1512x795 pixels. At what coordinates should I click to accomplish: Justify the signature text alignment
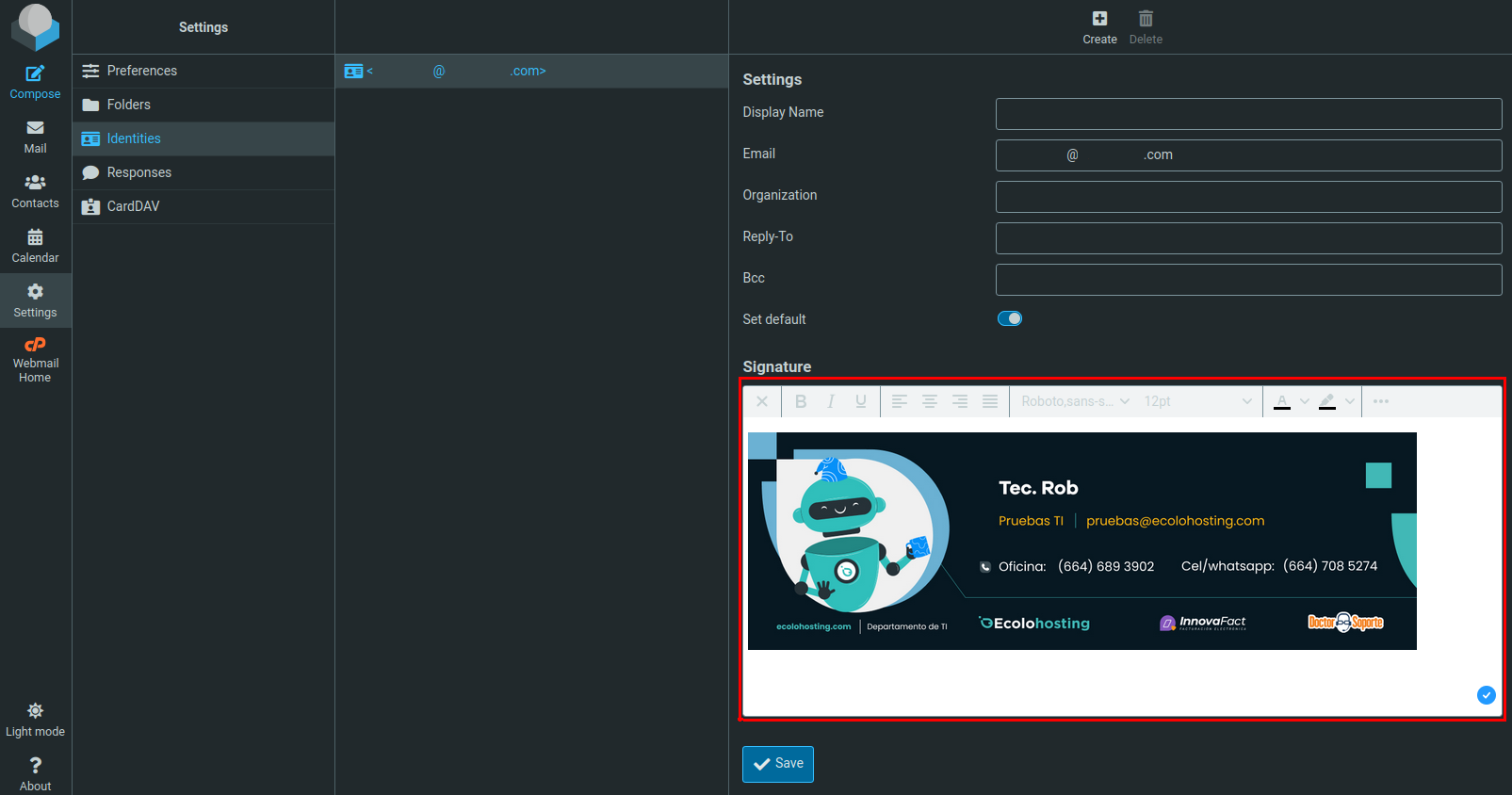tap(990, 401)
